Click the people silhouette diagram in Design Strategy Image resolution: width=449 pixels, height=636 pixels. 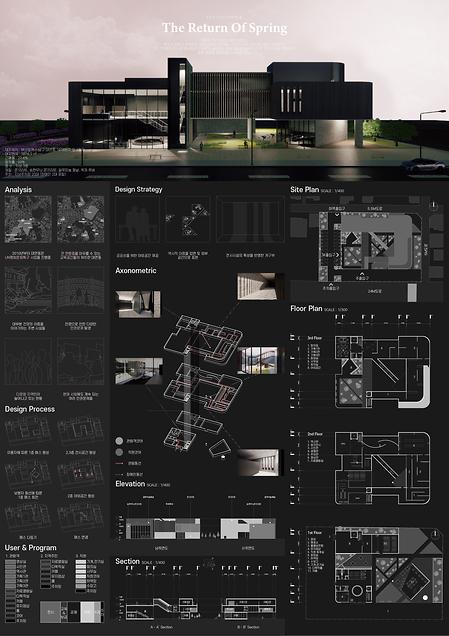click(137, 220)
